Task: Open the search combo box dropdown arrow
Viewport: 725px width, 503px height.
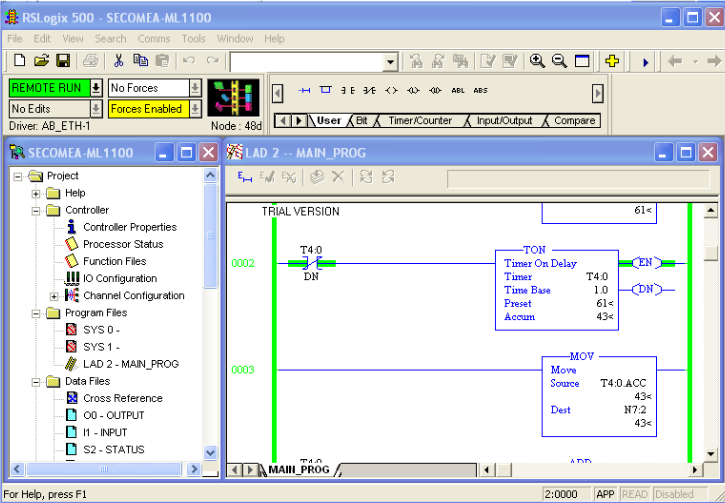Action: (x=391, y=62)
